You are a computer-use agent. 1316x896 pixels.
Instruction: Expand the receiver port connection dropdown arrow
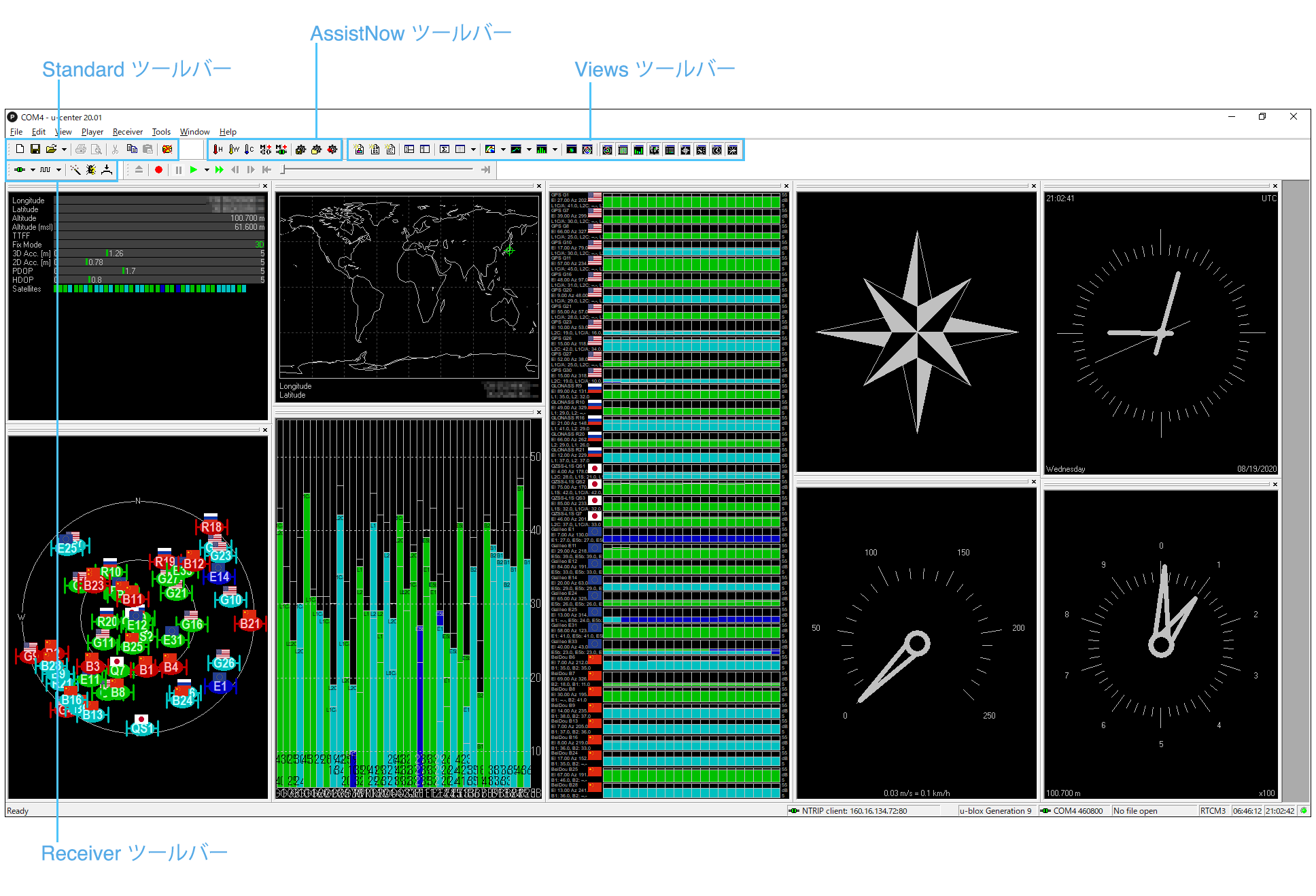[33, 170]
